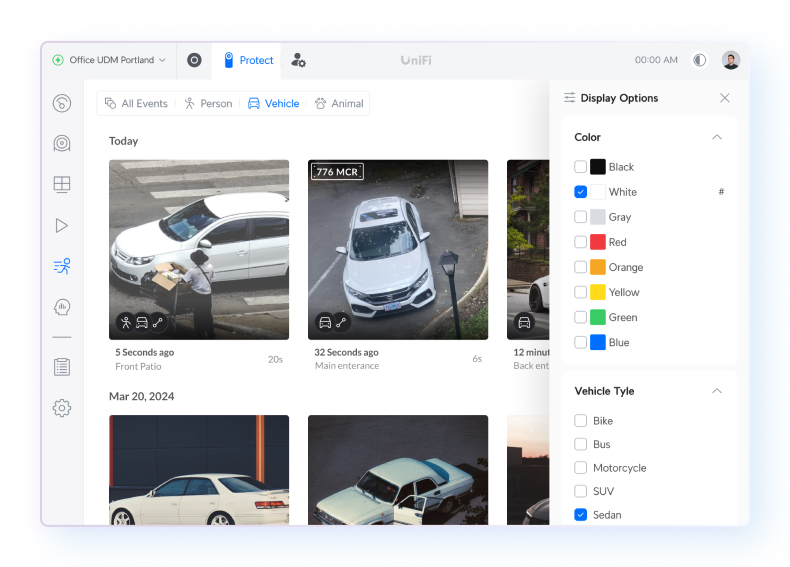Enable the Orange color checkbox

(580, 267)
